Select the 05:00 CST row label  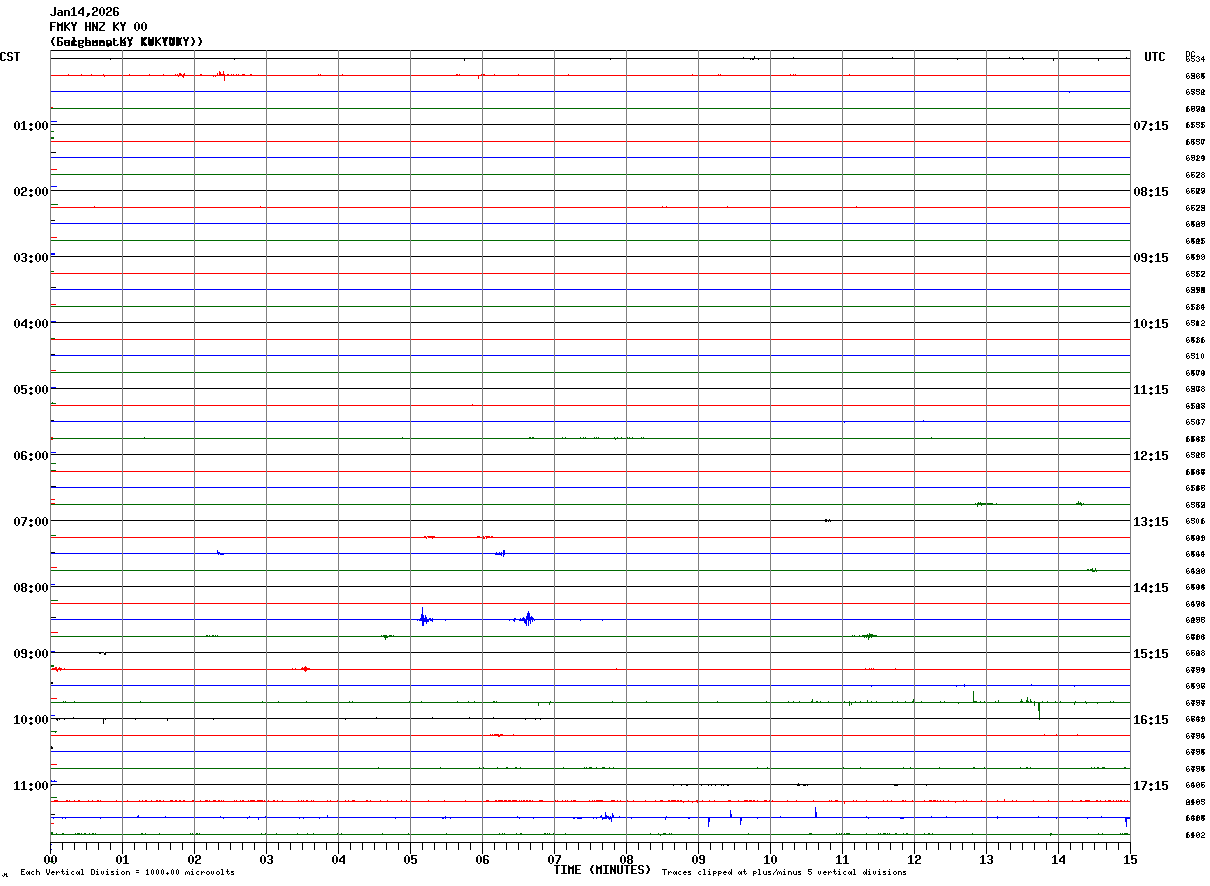(31, 390)
